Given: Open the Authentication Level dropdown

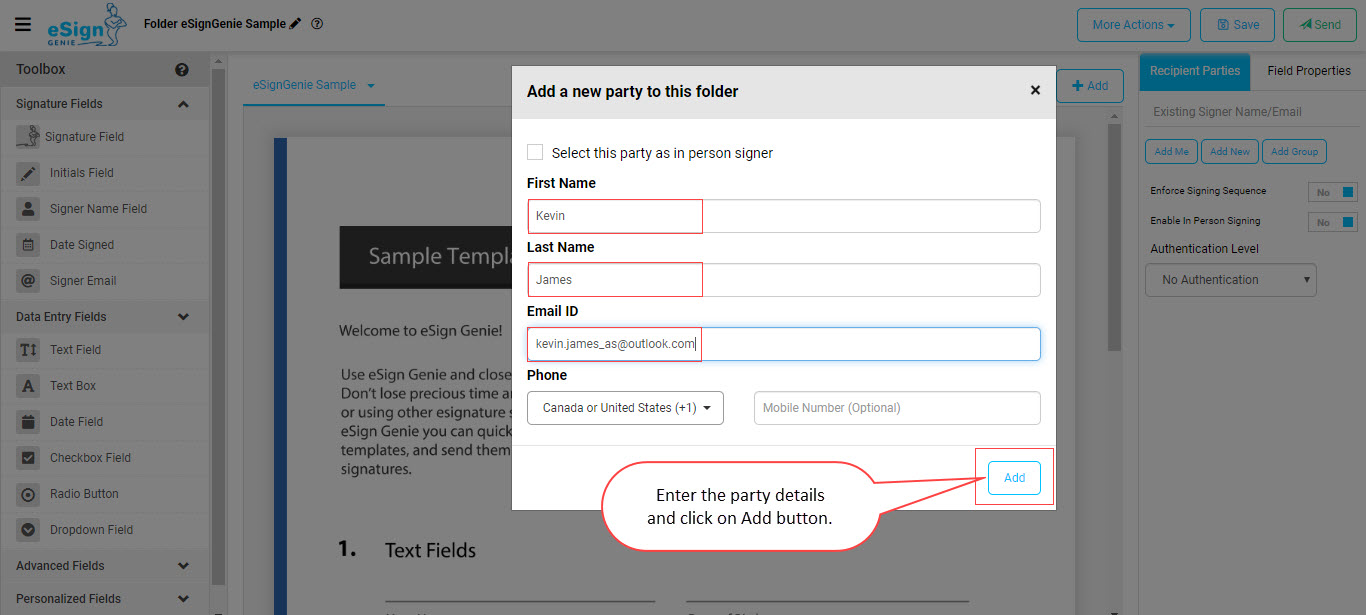Looking at the screenshot, I should point(1231,280).
